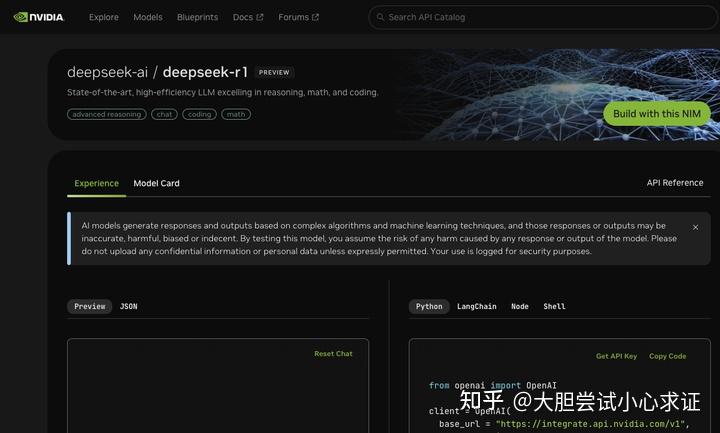Switch to the Model Card tab
This screenshot has height=433, width=720.
click(x=157, y=183)
